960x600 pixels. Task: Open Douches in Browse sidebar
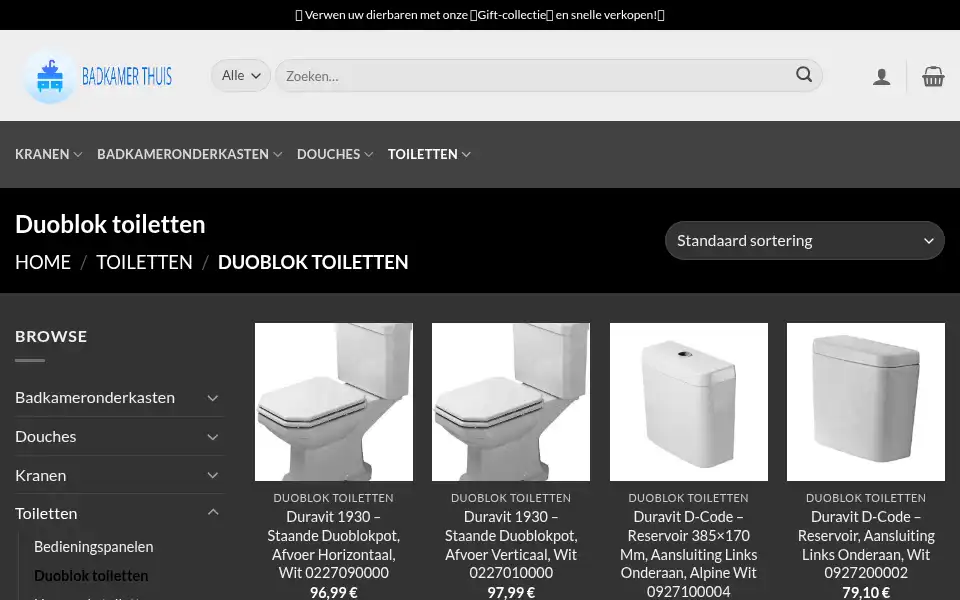[x=46, y=437]
